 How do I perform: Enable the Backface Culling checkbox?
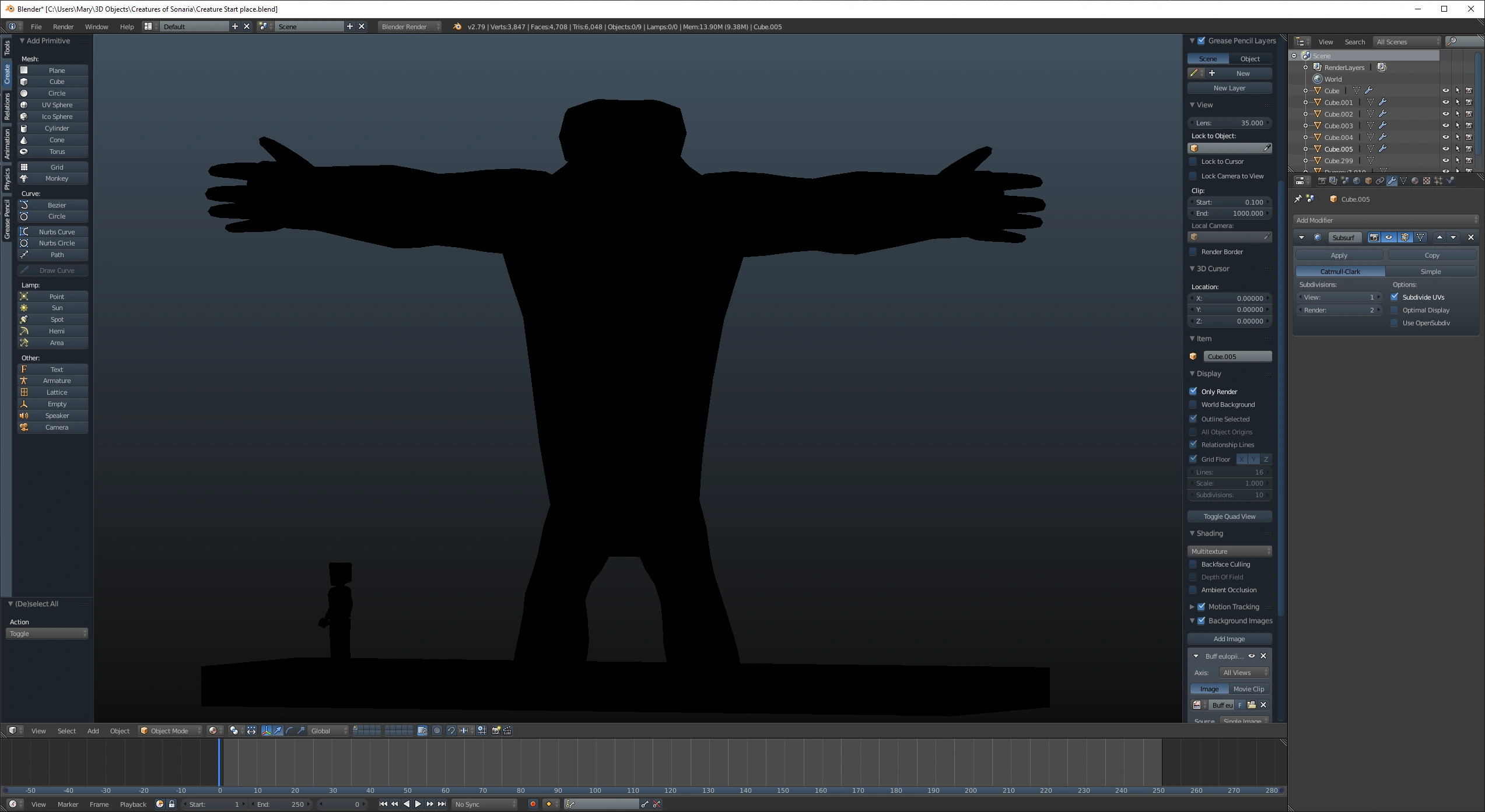[x=1193, y=564]
